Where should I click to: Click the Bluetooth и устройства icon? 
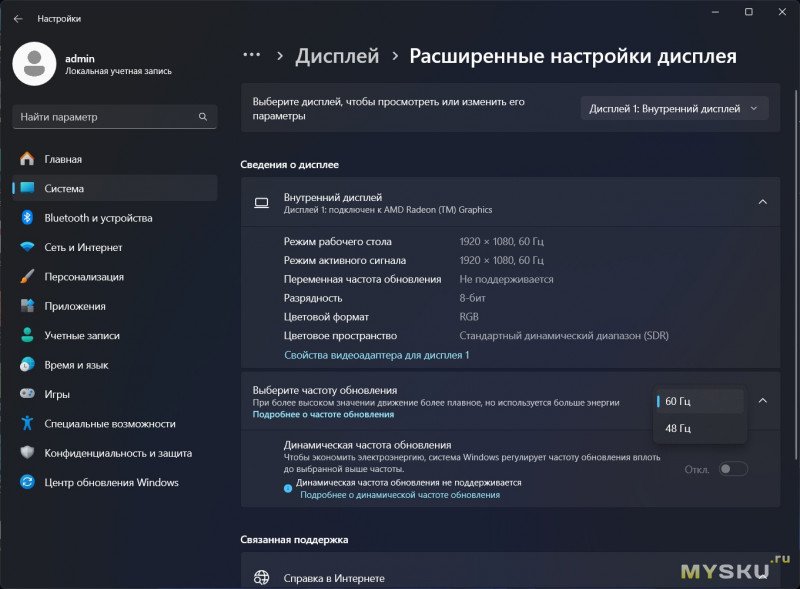(27, 218)
